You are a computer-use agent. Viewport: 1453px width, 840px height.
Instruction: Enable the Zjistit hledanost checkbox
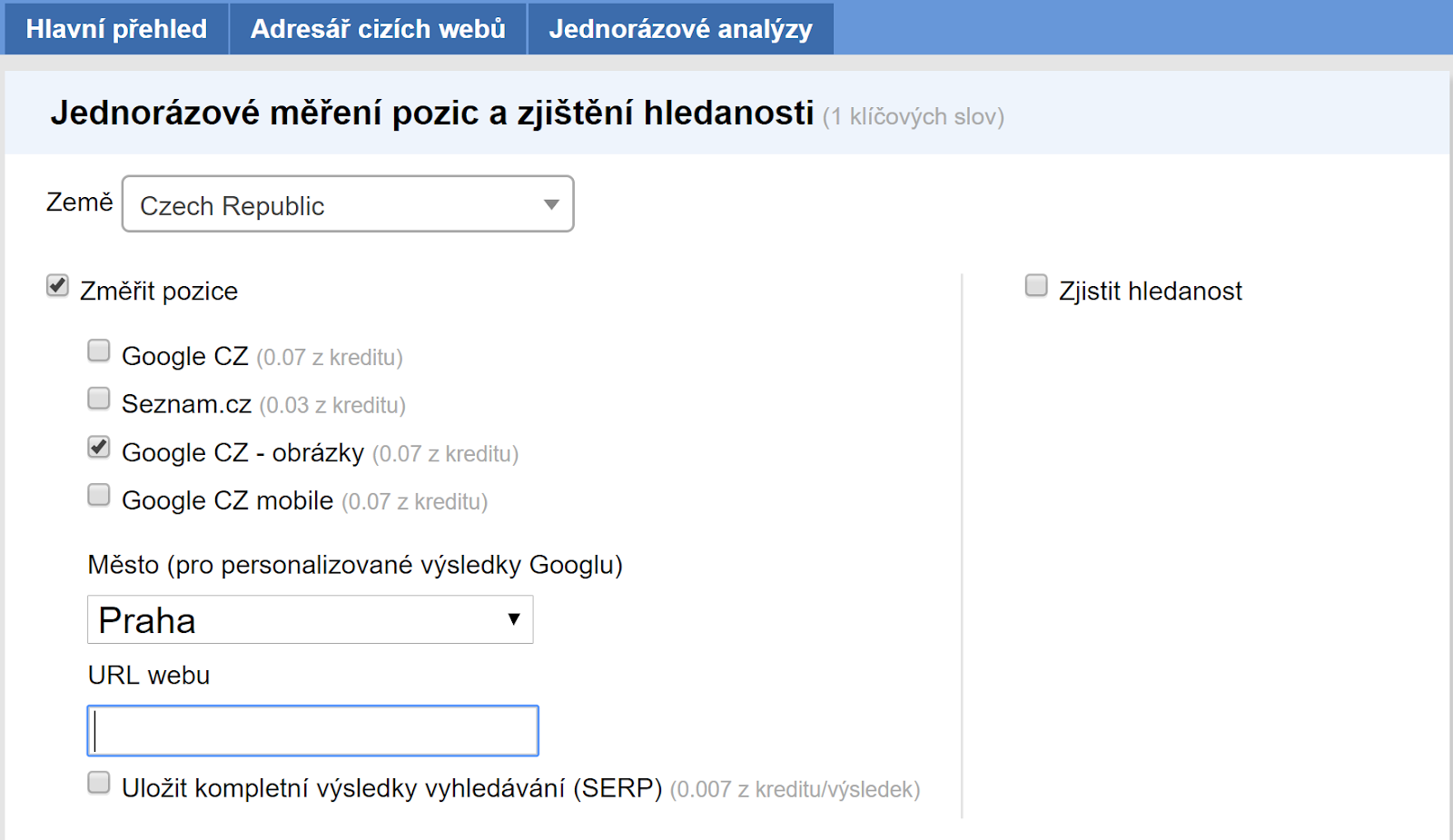1036,286
